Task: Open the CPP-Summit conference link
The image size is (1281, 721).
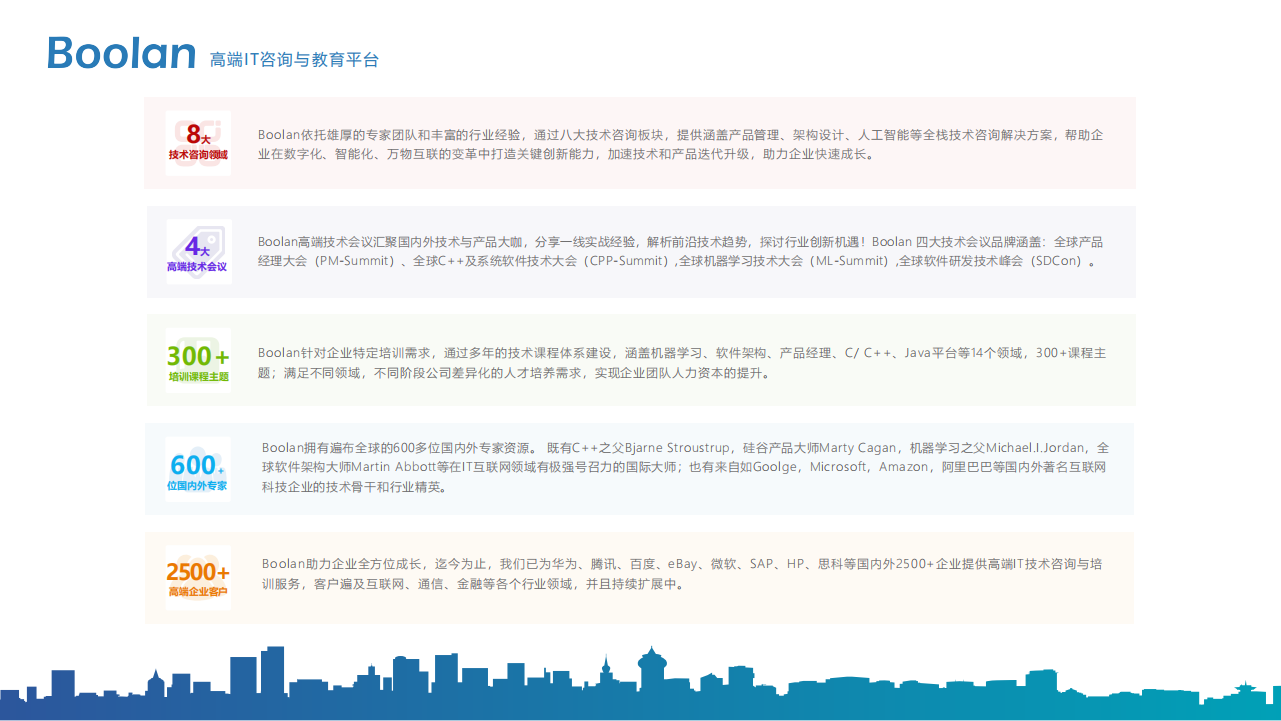Action: click(x=624, y=260)
